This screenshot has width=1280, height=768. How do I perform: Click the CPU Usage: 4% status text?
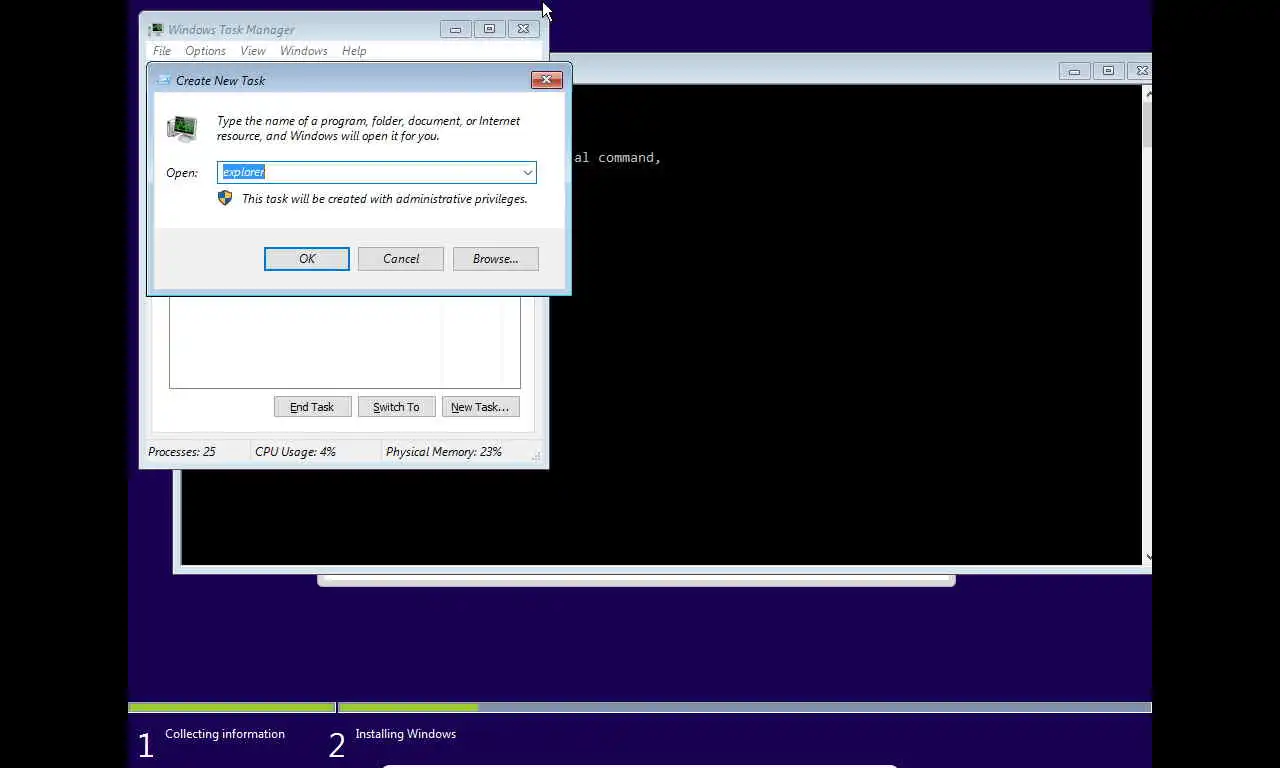coord(295,452)
